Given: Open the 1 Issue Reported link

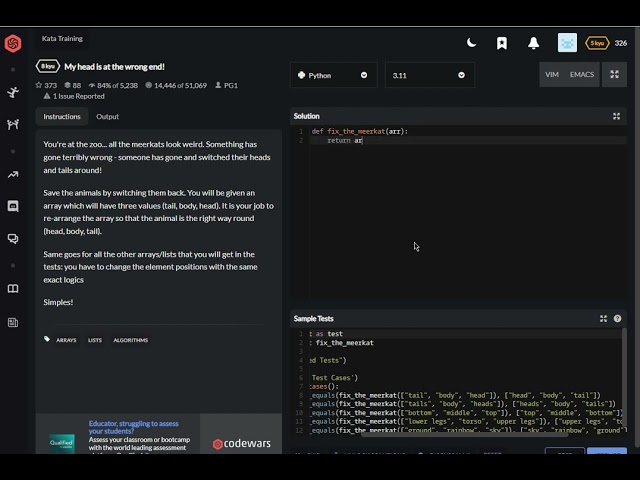Looking at the screenshot, I should (74, 96).
